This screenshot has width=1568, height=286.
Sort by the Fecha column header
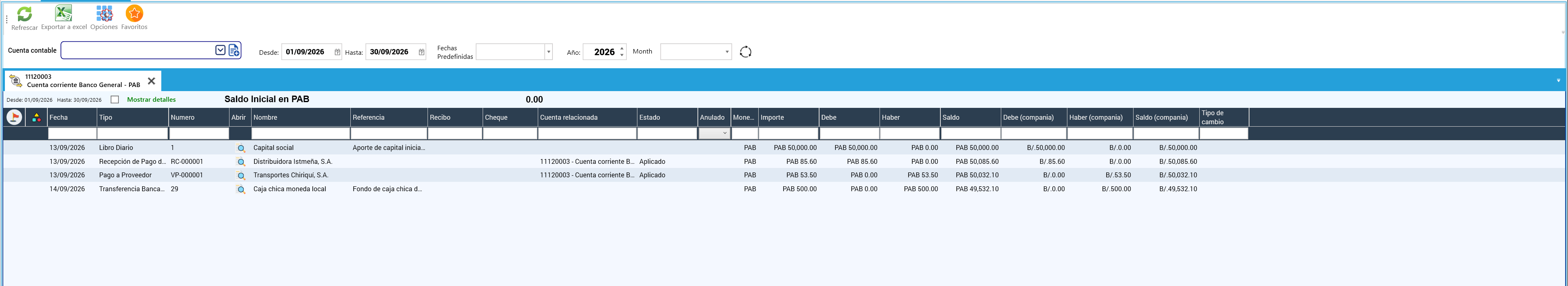pos(72,117)
